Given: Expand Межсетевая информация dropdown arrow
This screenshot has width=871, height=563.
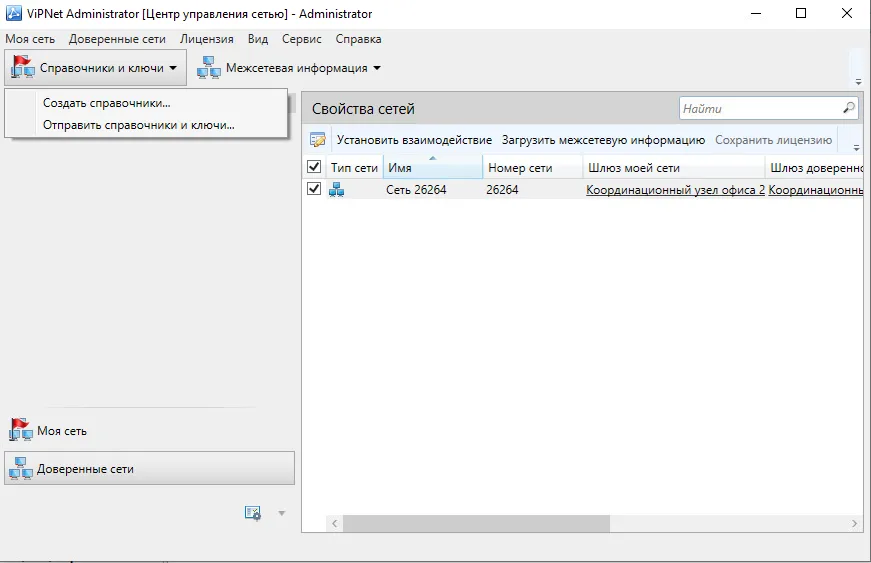Looking at the screenshot, I should [x=377, y=68].
